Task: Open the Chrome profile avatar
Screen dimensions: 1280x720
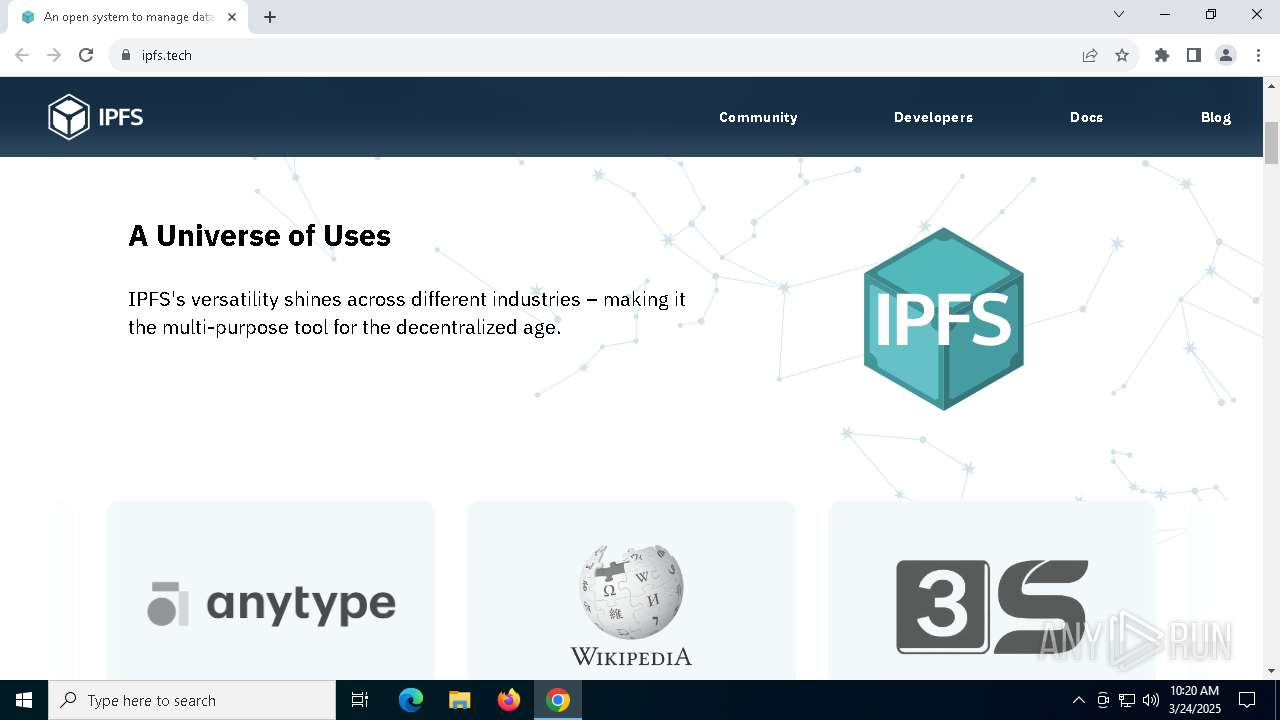Action: (x=1226, y=55)
